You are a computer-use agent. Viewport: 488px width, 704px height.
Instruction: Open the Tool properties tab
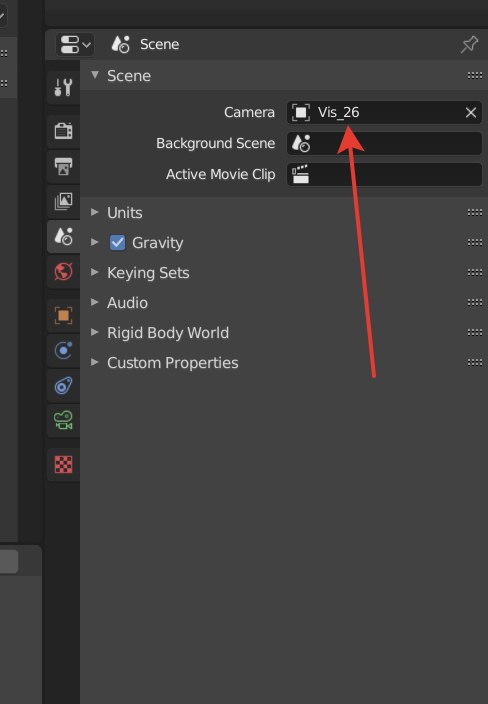pyautogui.click(x=63, y=87)
